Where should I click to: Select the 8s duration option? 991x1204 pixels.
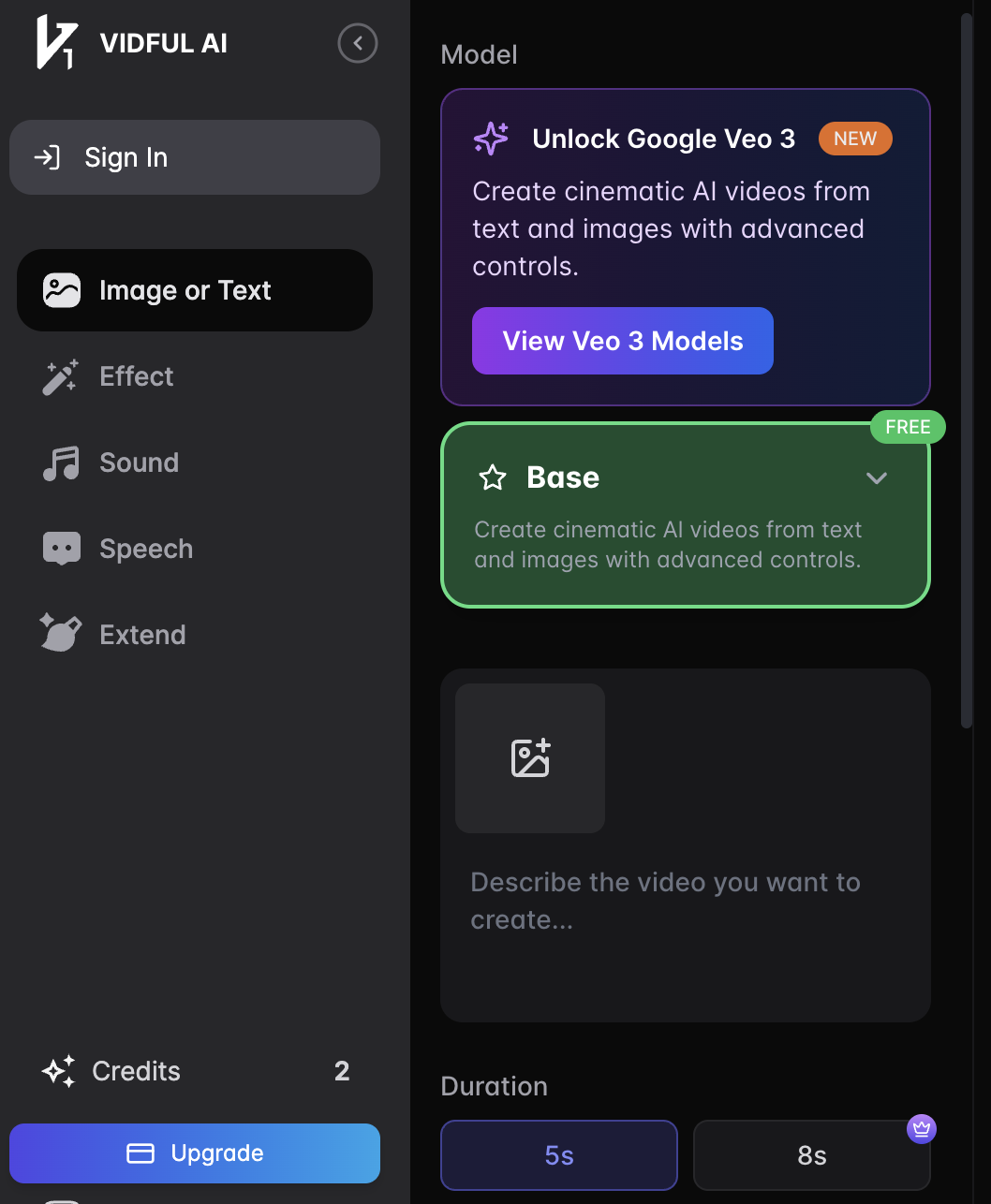[x=811, y=1155]
